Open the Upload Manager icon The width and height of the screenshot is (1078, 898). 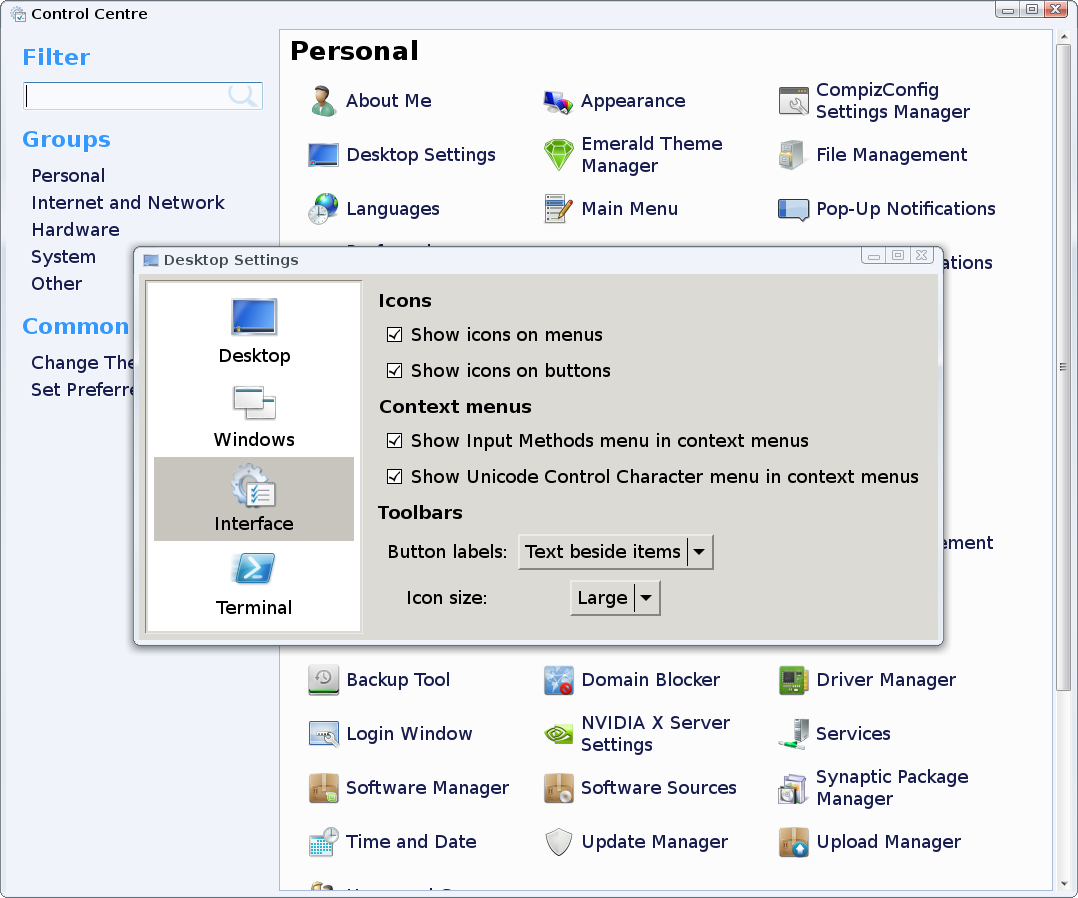(x=793, y=842)
